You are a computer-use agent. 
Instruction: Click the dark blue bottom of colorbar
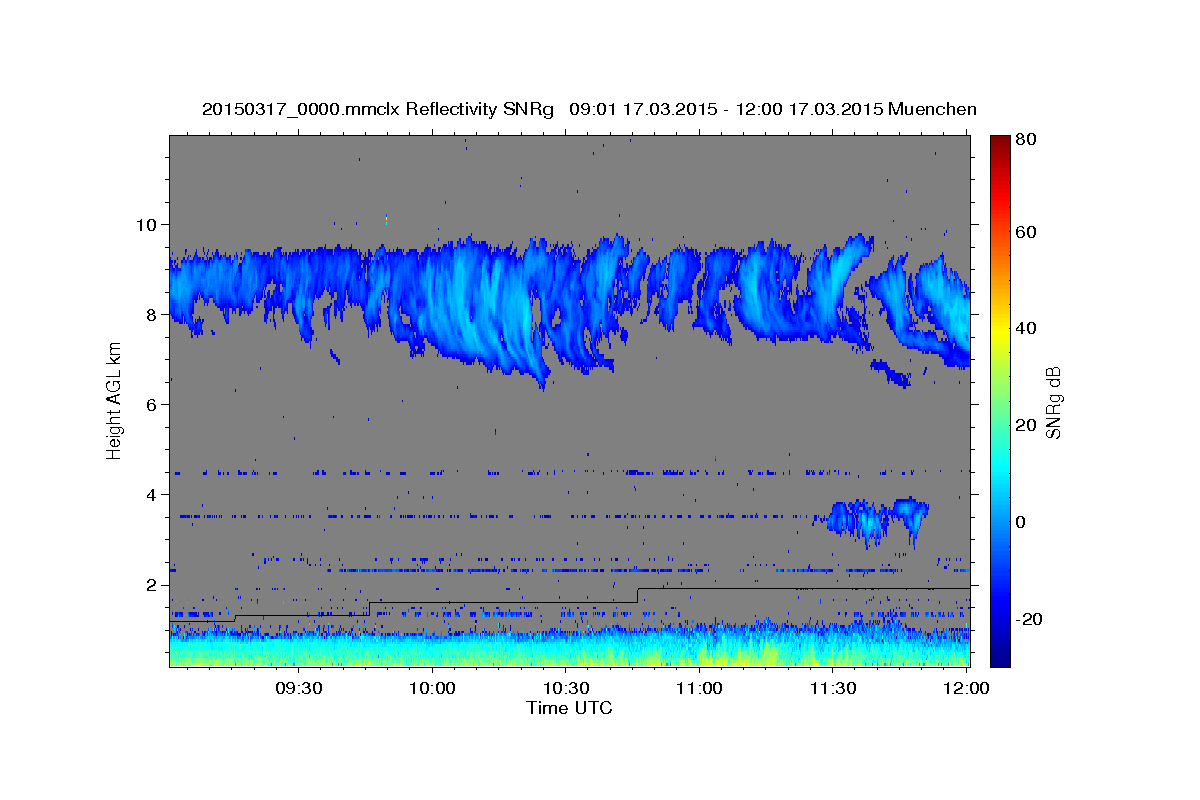coord(999,655)
